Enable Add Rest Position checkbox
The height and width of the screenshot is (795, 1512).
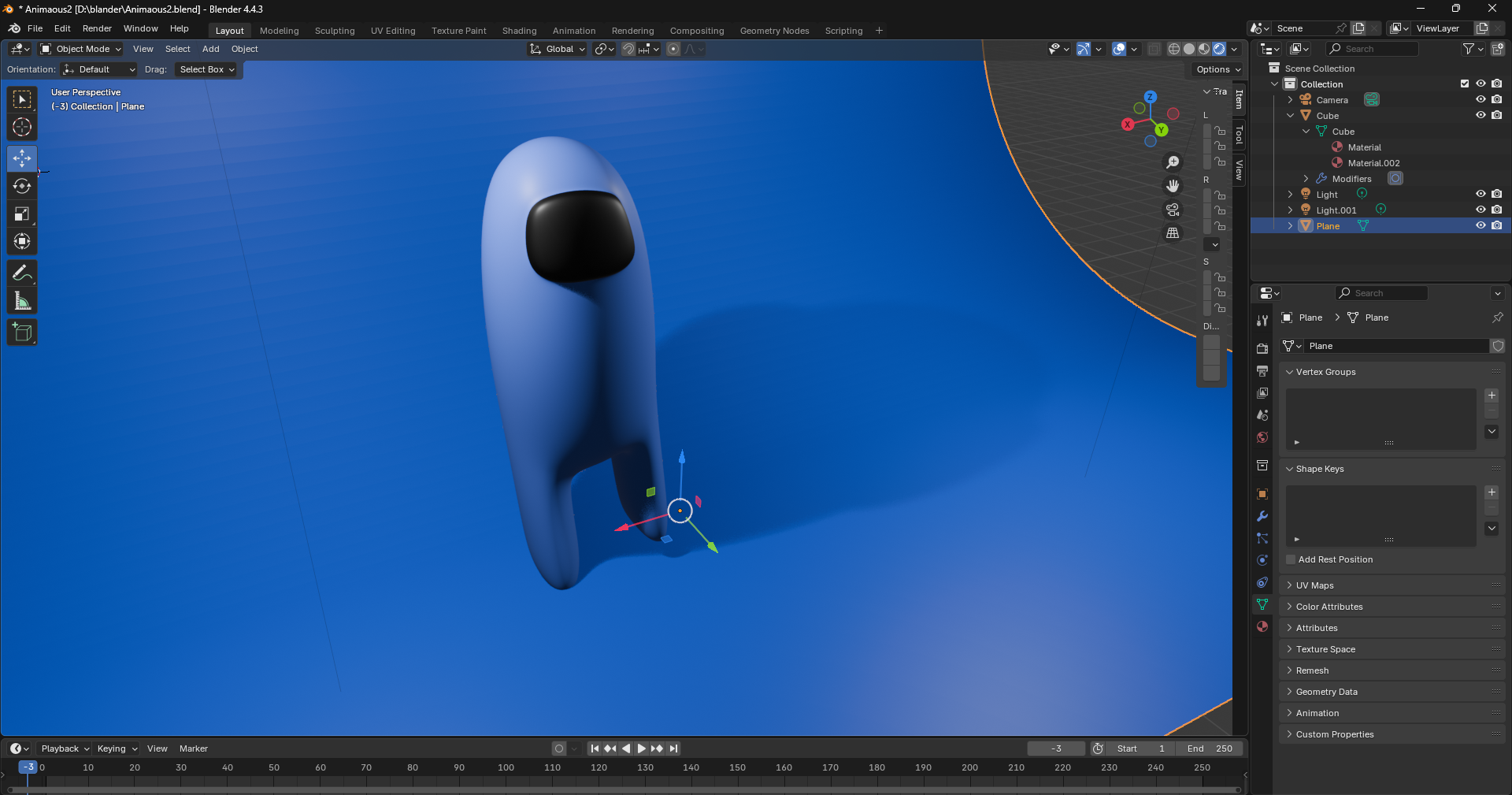1291,559
